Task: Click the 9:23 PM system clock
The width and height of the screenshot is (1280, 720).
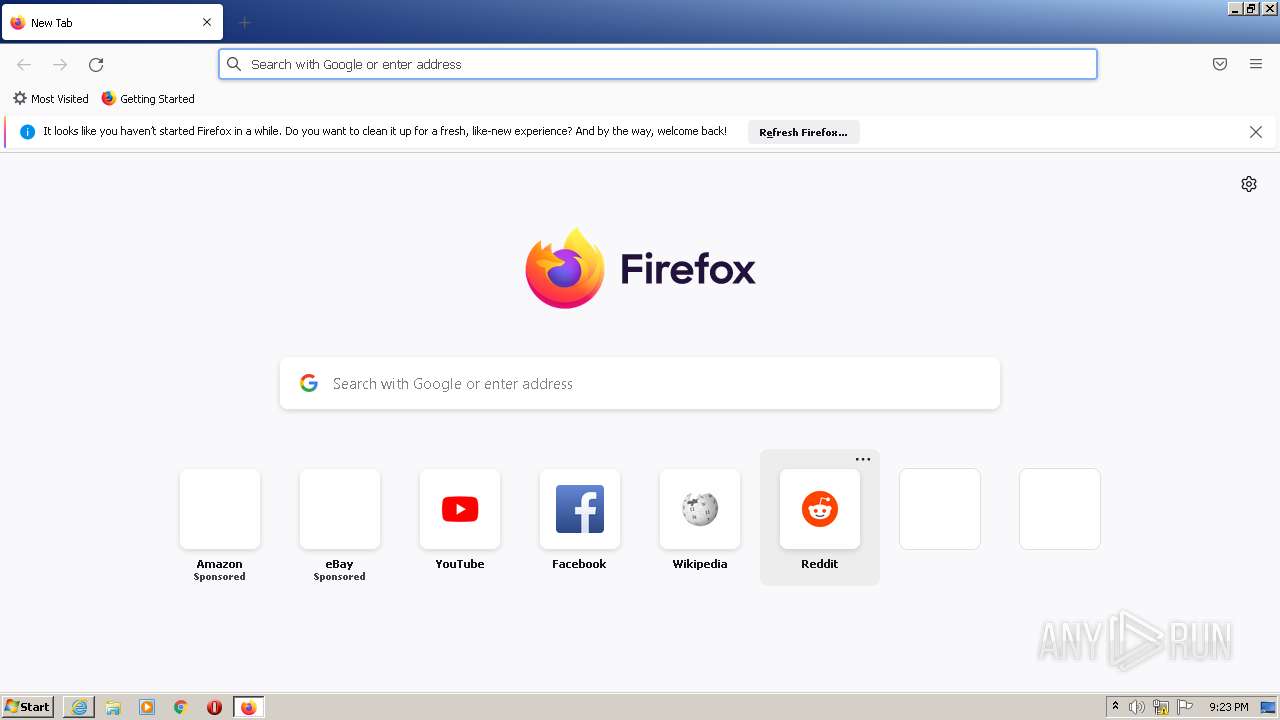Action: click(1229, 707)
